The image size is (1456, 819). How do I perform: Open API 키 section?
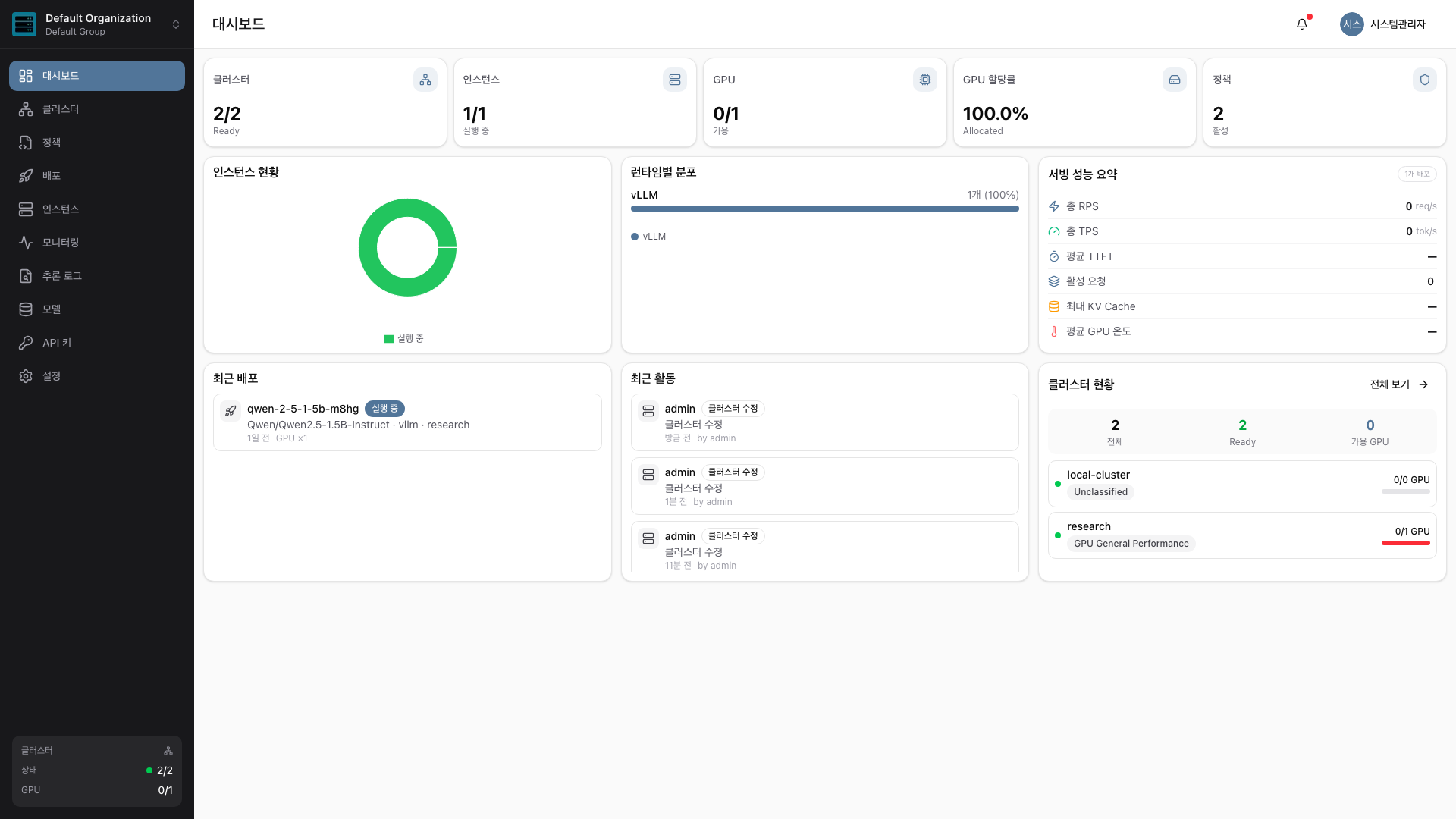tap(97, 343)
